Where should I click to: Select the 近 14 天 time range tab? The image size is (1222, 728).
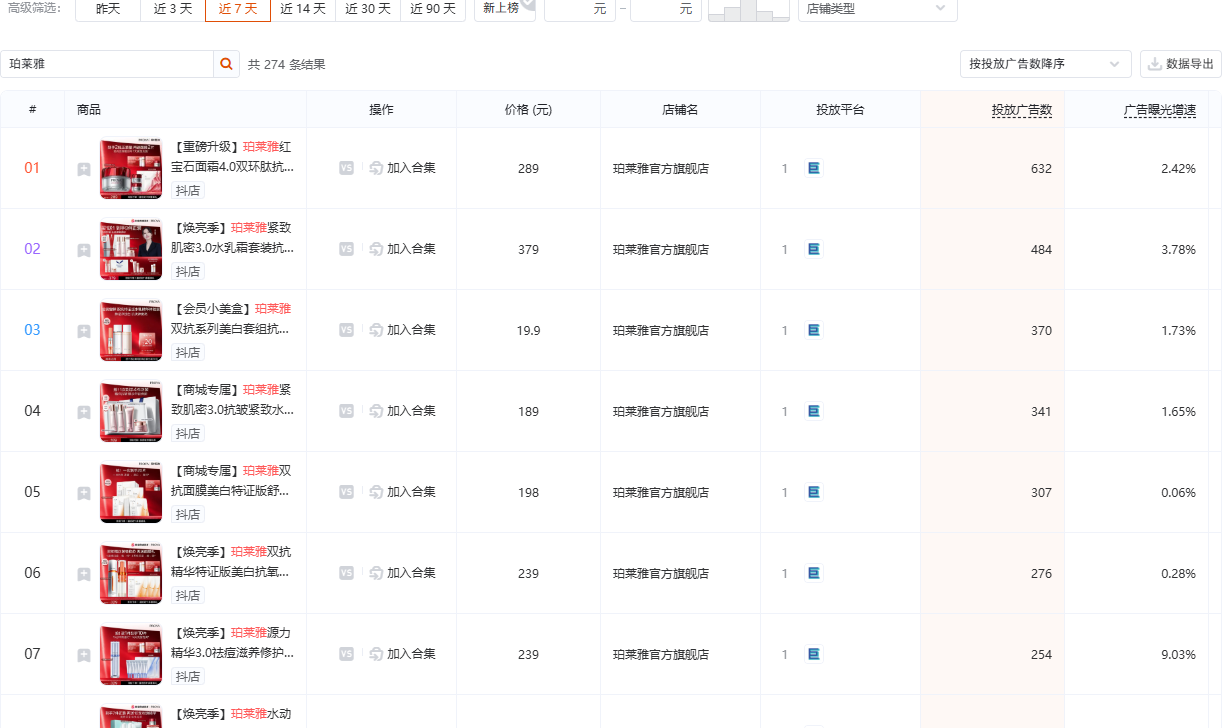302,8
